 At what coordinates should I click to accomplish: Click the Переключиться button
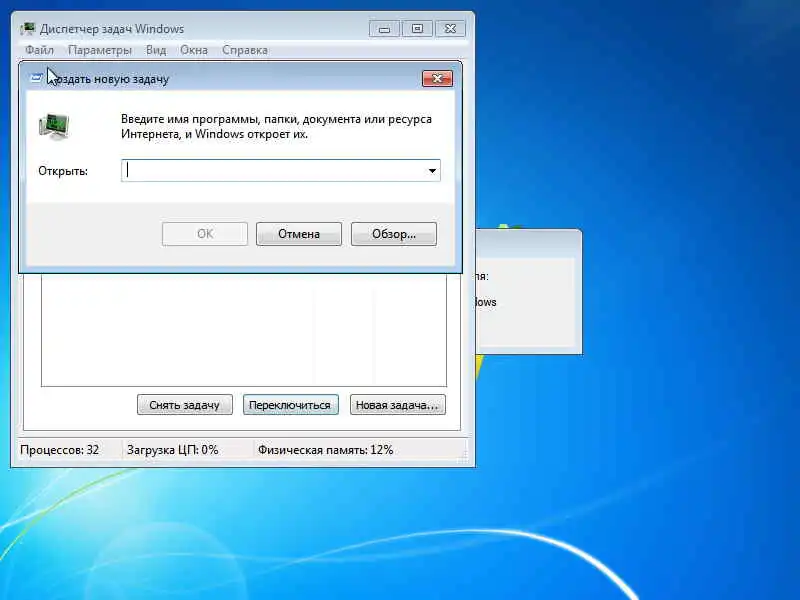pyautogui.click(x=290, y=405)
